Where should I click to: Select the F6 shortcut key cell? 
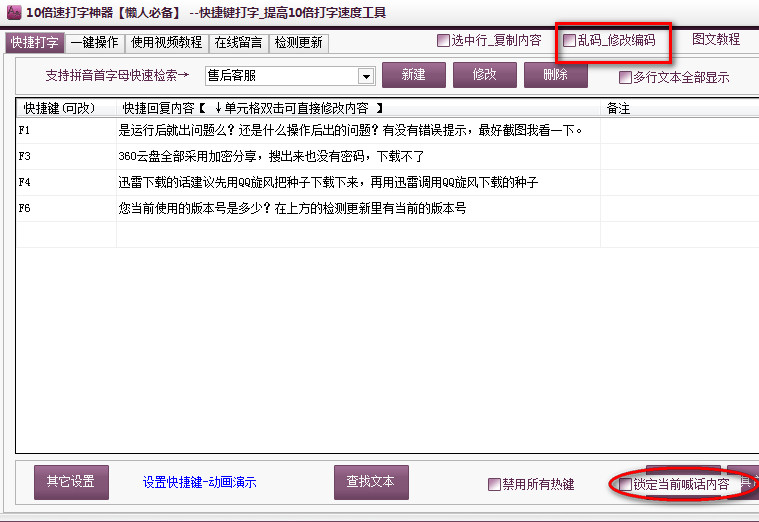pos(66,209)
